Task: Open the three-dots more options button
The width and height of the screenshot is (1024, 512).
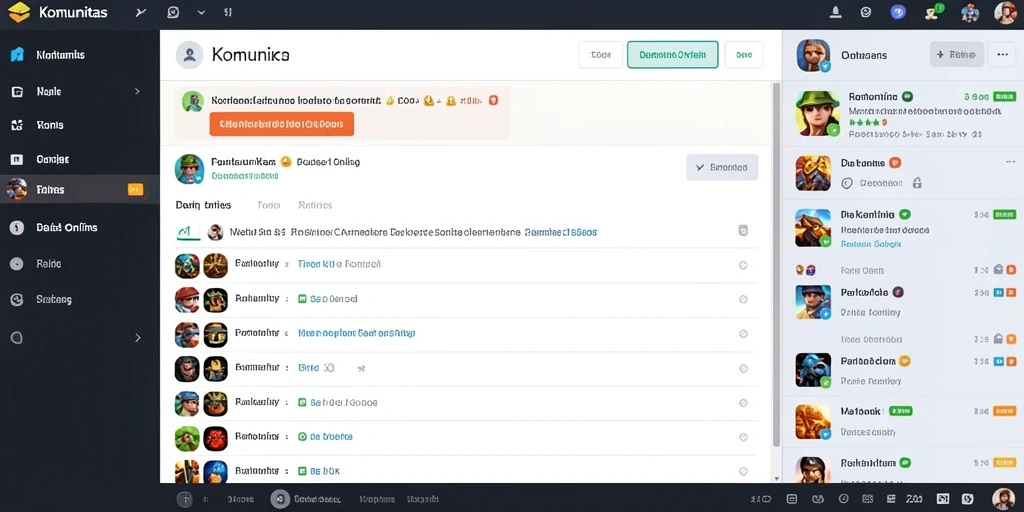Action: click(x=1002, y=55)
